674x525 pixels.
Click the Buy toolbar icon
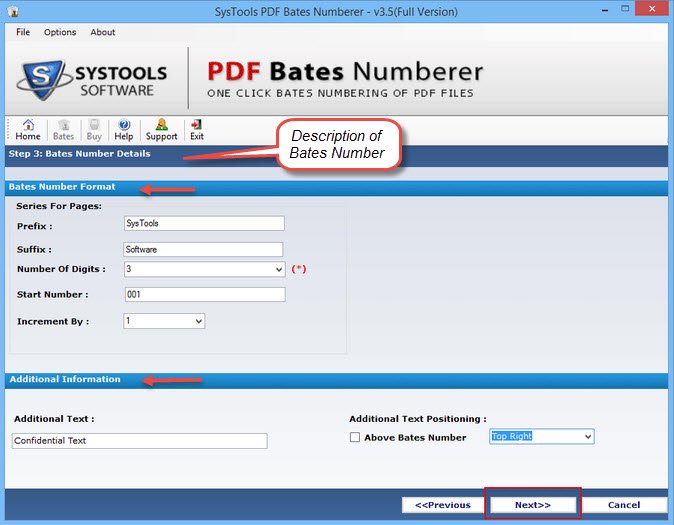[94, 130]
